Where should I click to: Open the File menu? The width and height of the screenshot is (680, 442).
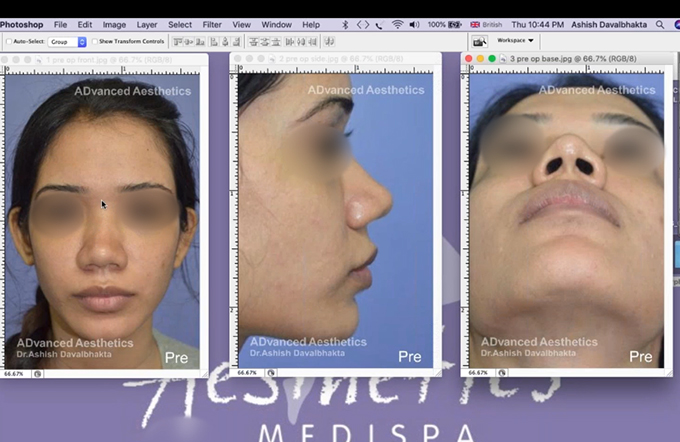[60, 25]
